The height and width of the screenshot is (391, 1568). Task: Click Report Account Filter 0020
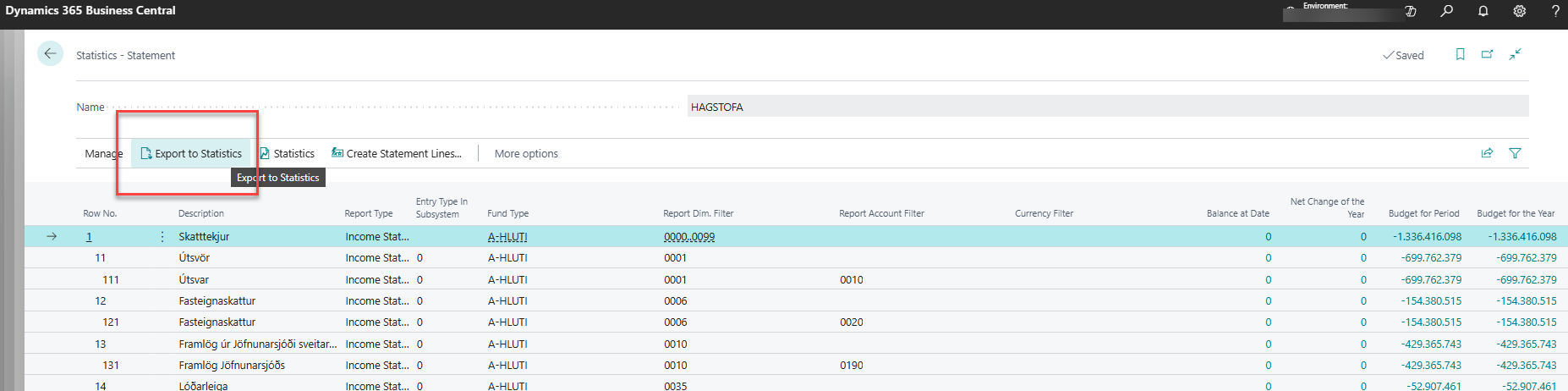point(852,322)
